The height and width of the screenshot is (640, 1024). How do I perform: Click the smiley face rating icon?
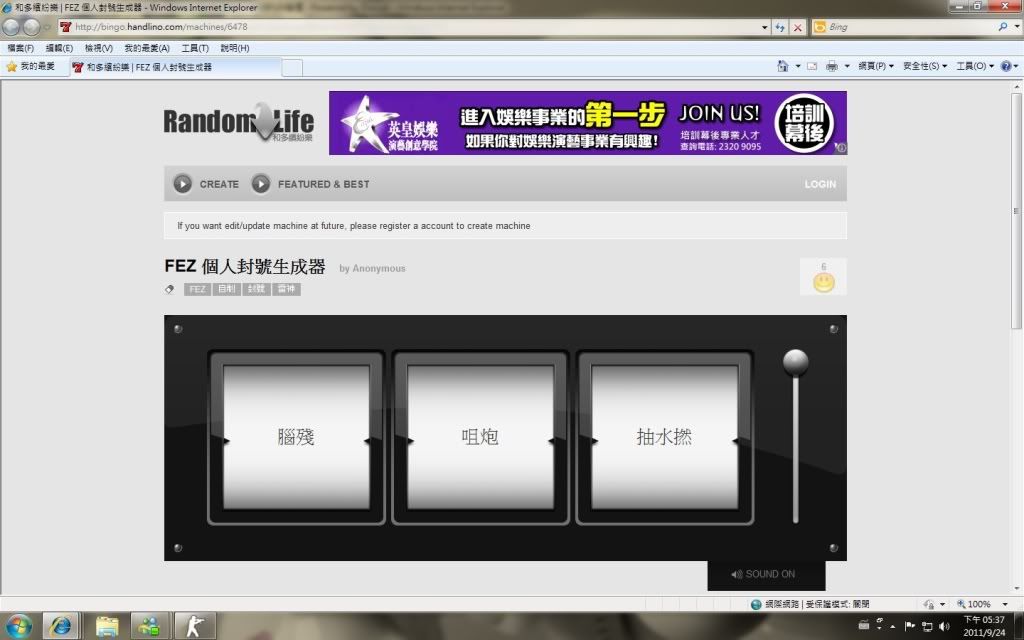823,282
